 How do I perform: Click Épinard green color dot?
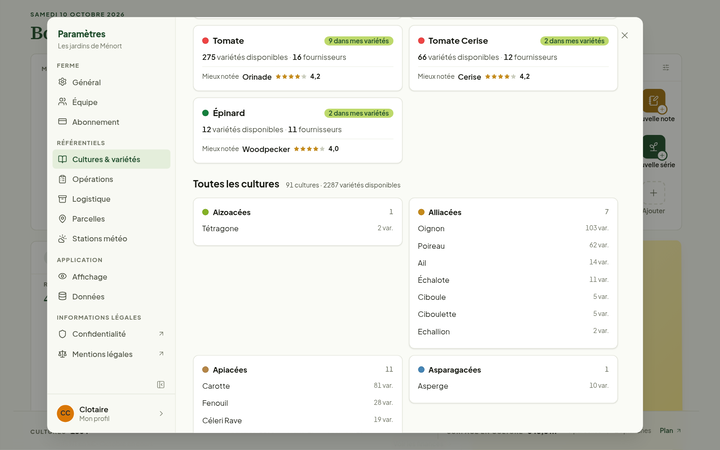205,112
